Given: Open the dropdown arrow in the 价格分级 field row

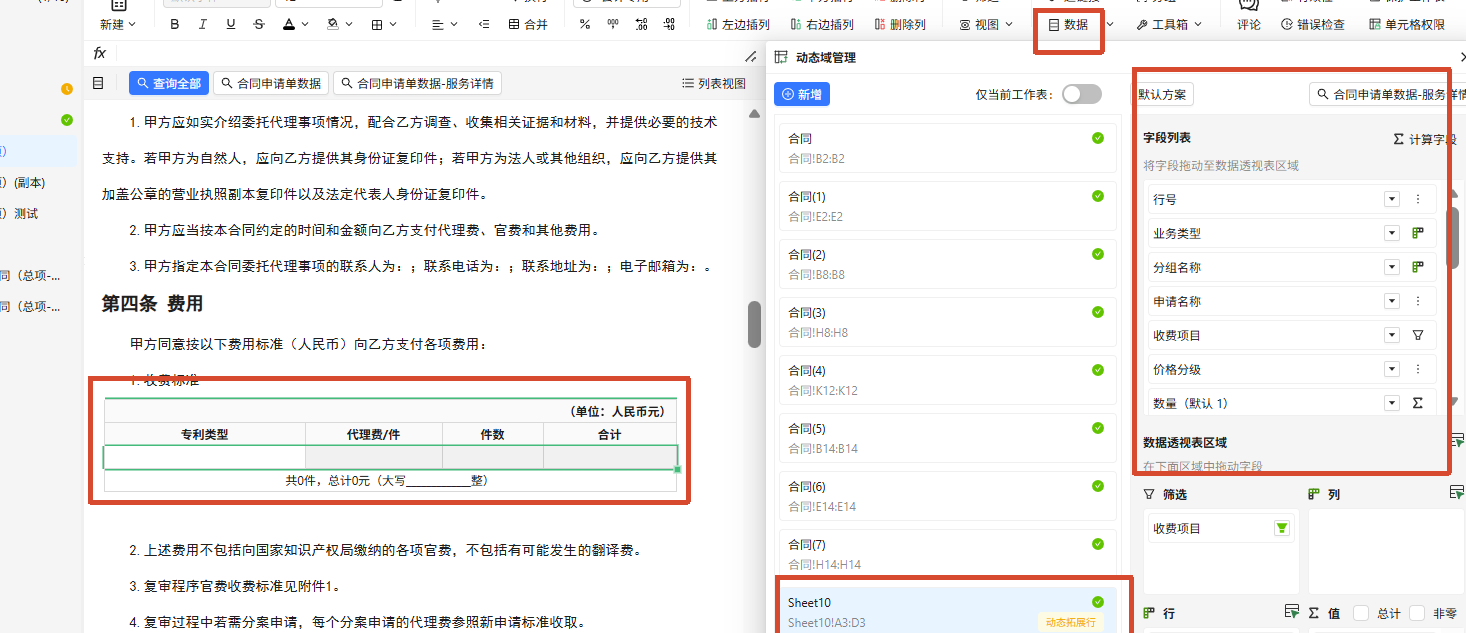Looking at the screenshot, I should pyautogui.click(x=1391, y=370).
